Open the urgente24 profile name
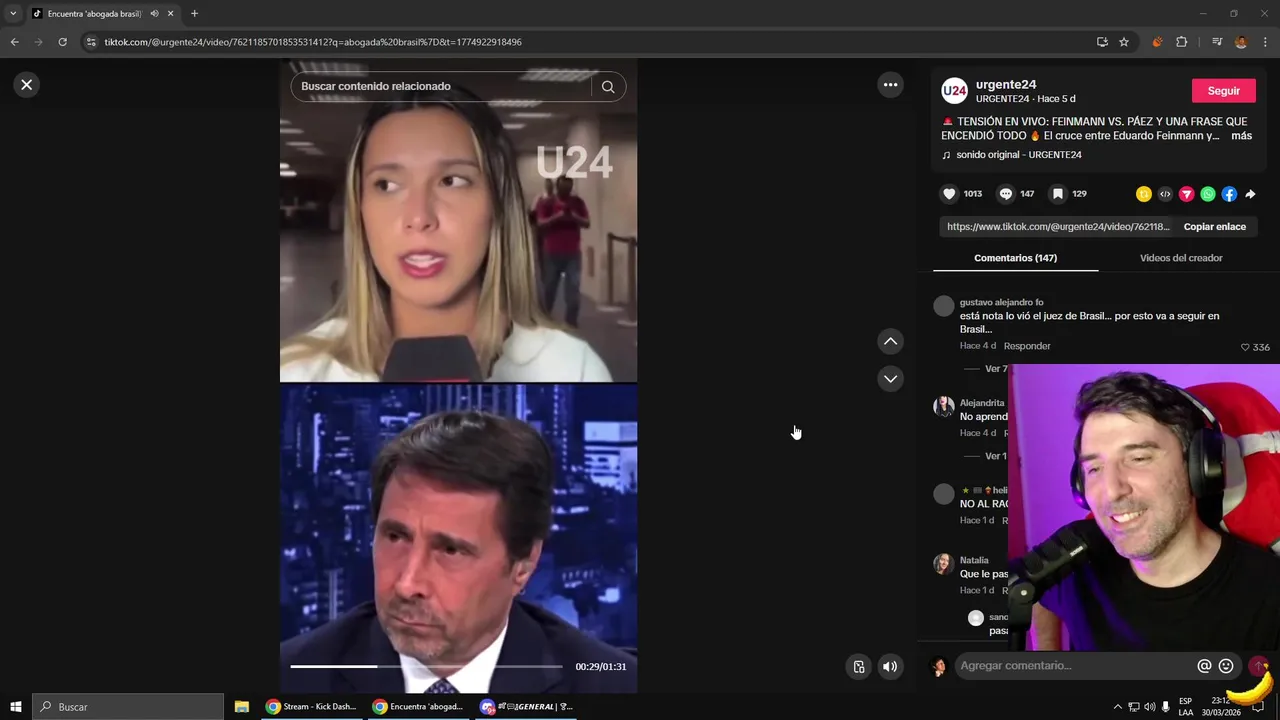The height and width of the screenshot is (720, 1280). click(1005, 85)
